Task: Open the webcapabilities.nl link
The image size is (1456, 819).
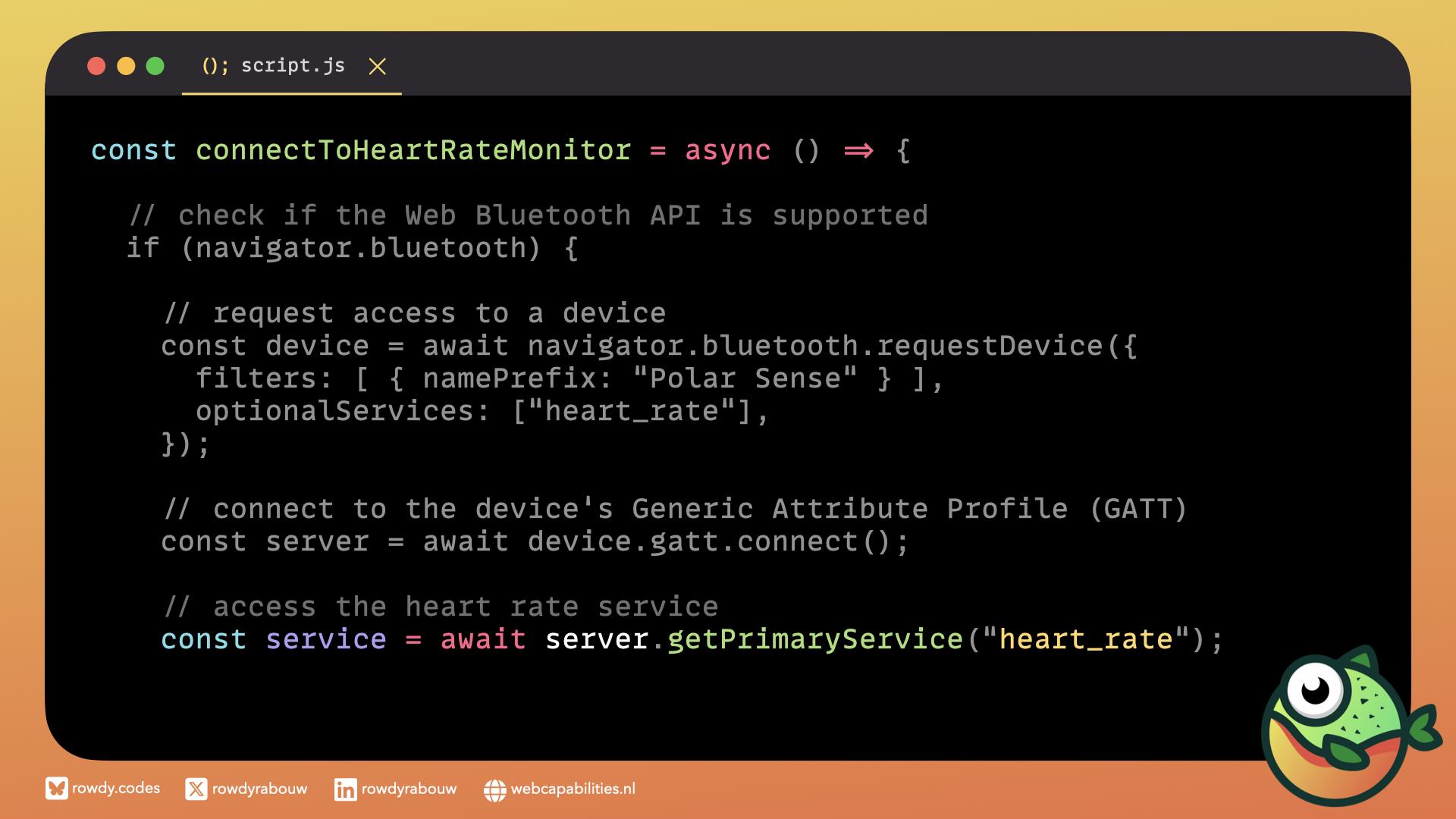Action: pos(573,789)
